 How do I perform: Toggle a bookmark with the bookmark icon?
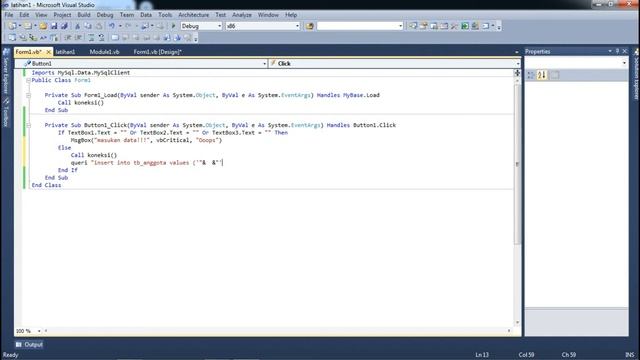[115, 38]
